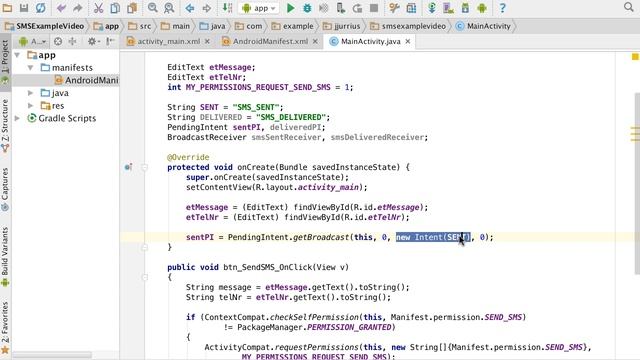
Task: Click the Find magnifier icon
Action: tap(152, 8)
